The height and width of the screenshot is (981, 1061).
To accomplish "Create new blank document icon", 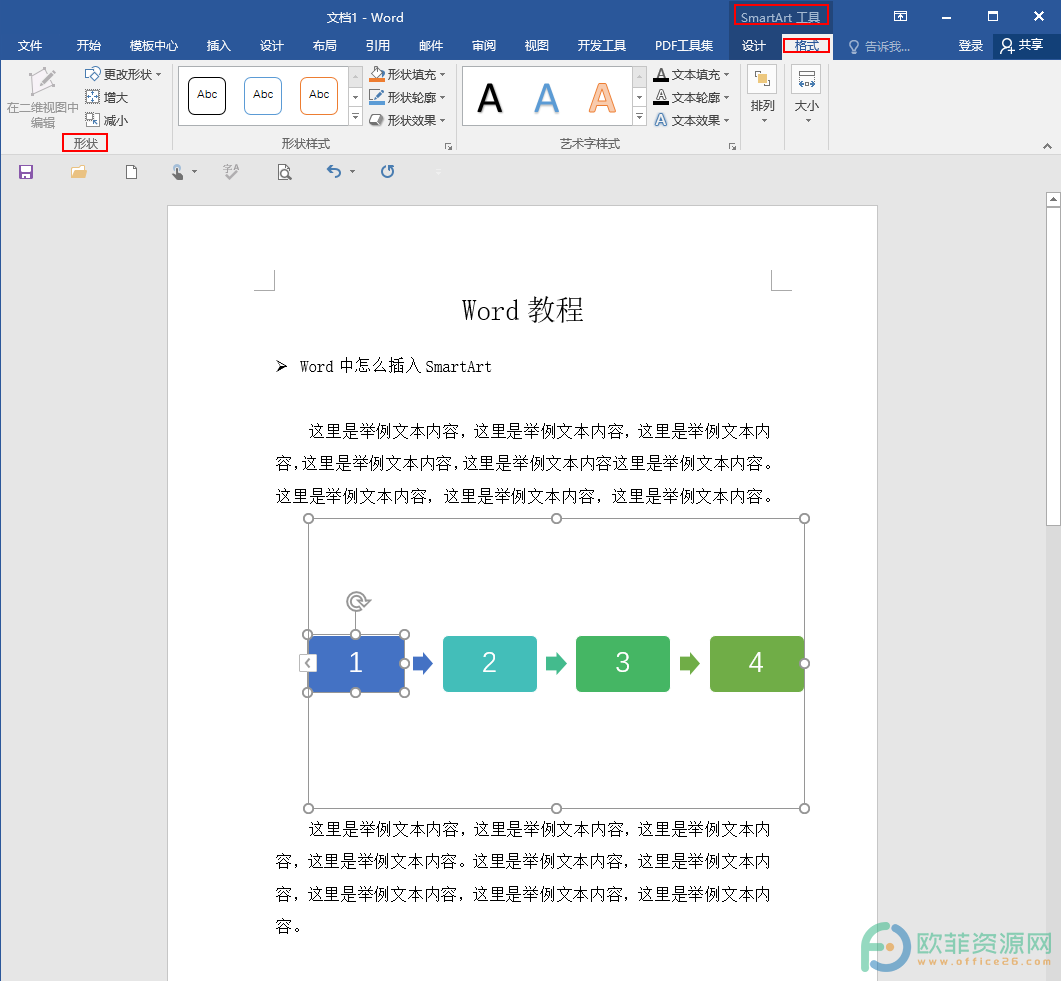I will (131, 172).
